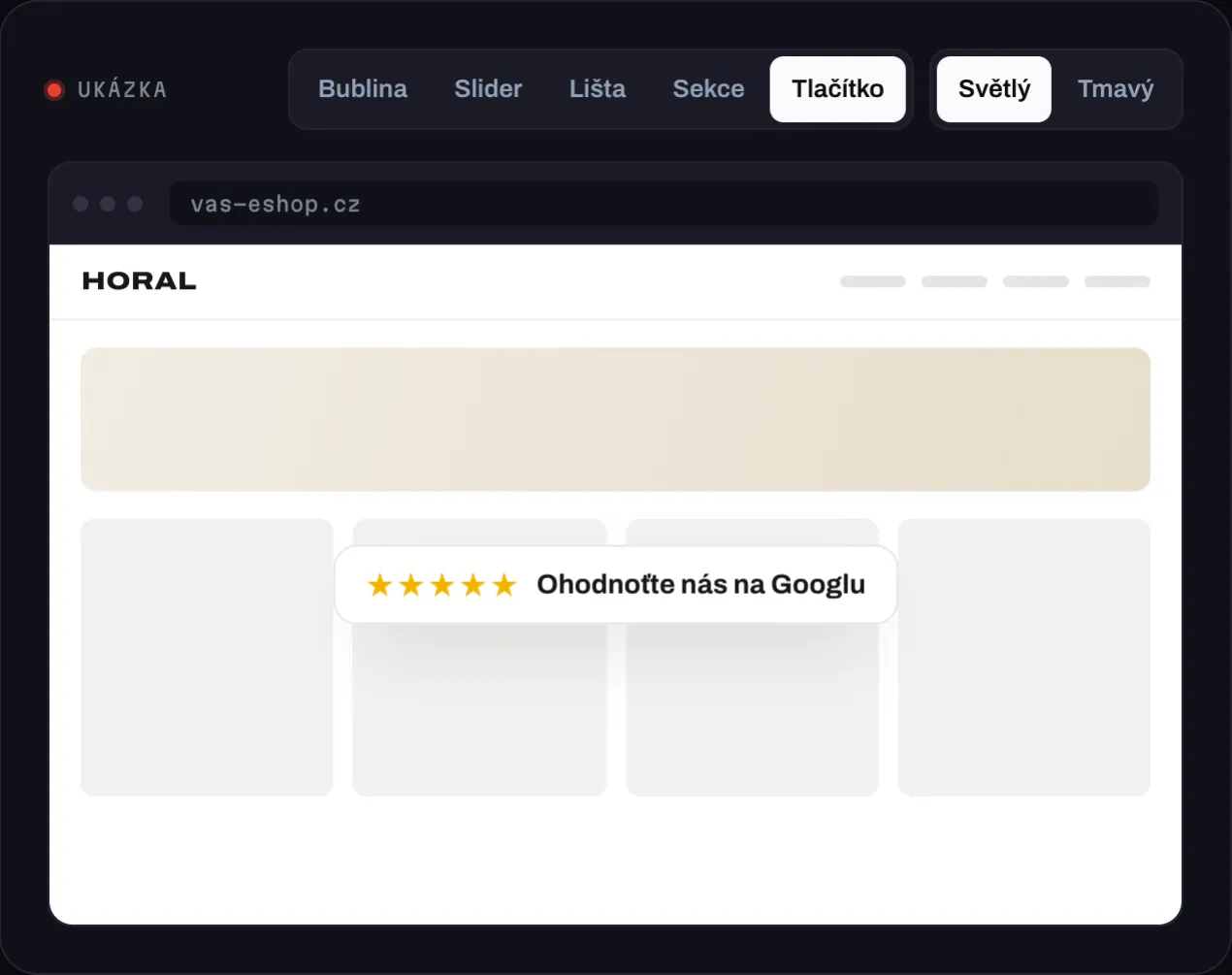The width and height of the screenshot is (1232, 975).
Task: Click the third browser window dot
Action: [135, 204]
